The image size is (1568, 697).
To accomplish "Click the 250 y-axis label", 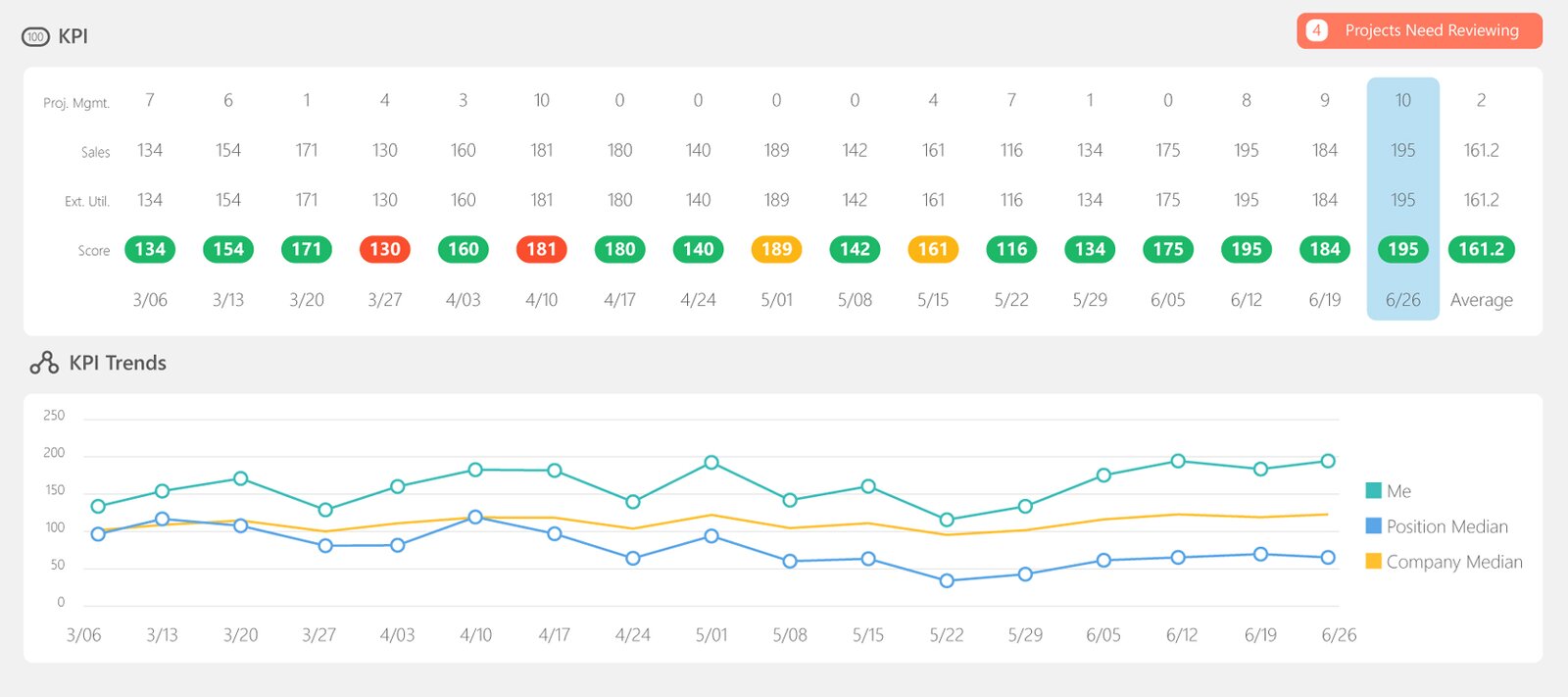I will pyautogui.click(x=54, y=416).
